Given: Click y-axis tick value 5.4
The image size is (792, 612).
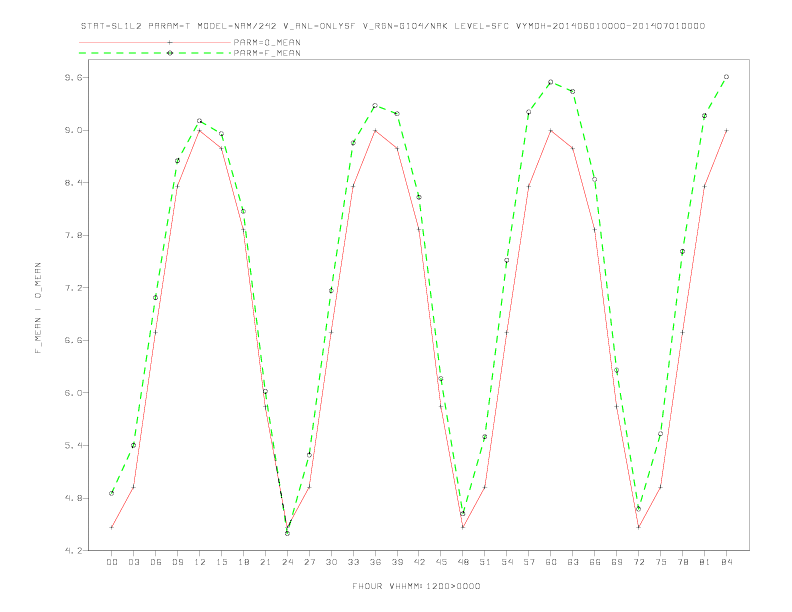Looking at the screenshot, I should coord(73,445).
